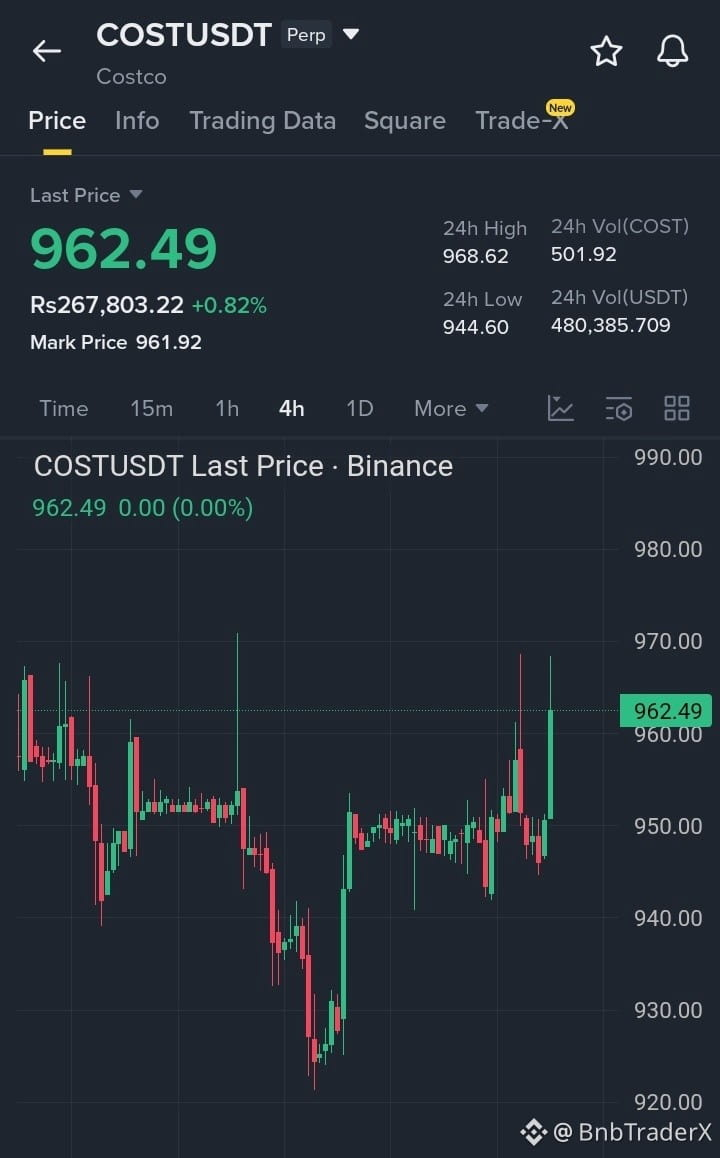Open the Square tab
The height and width of the screenshot is (1158, 720).
tap(405, 120)
